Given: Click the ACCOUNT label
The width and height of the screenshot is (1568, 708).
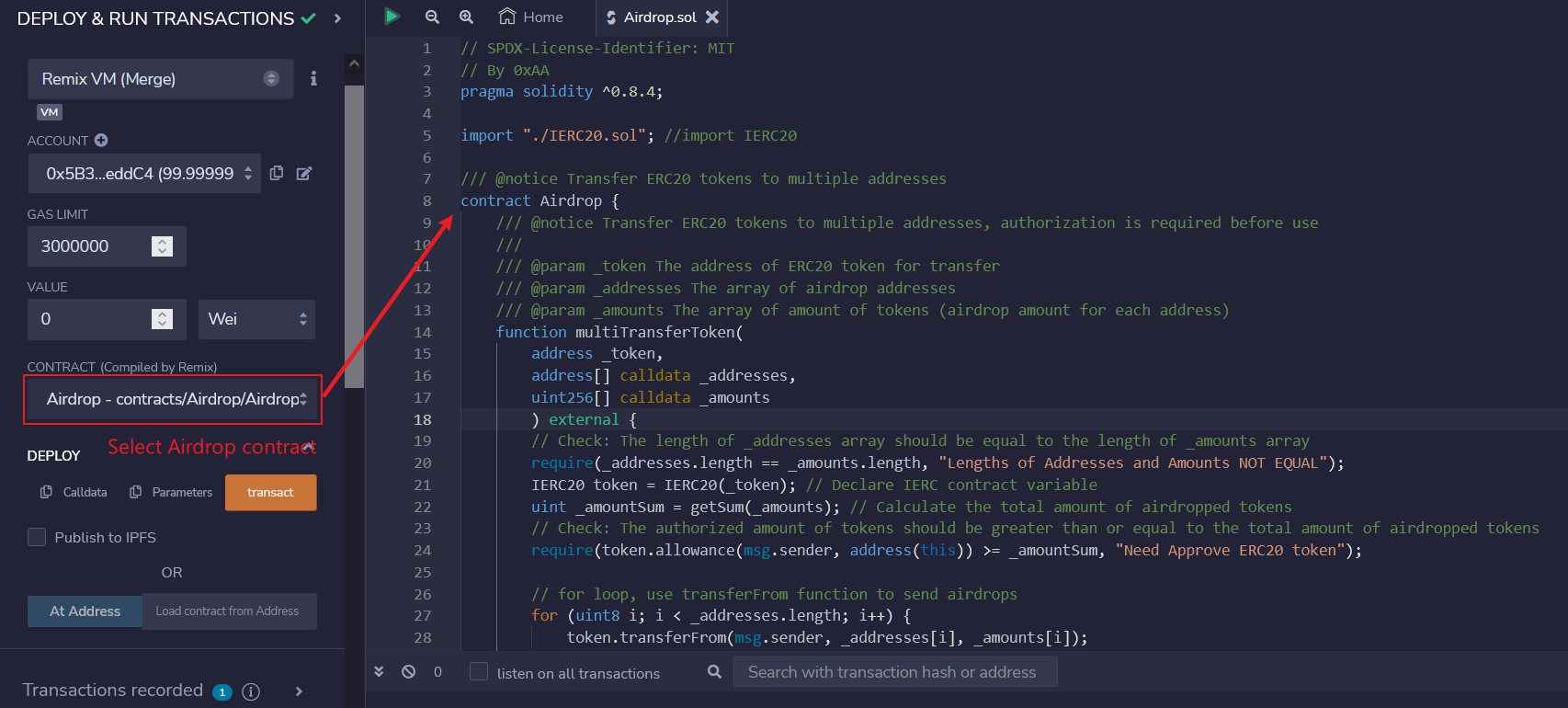Looking at the screenshot, I should pyautogui.click(x=58, y=141).
